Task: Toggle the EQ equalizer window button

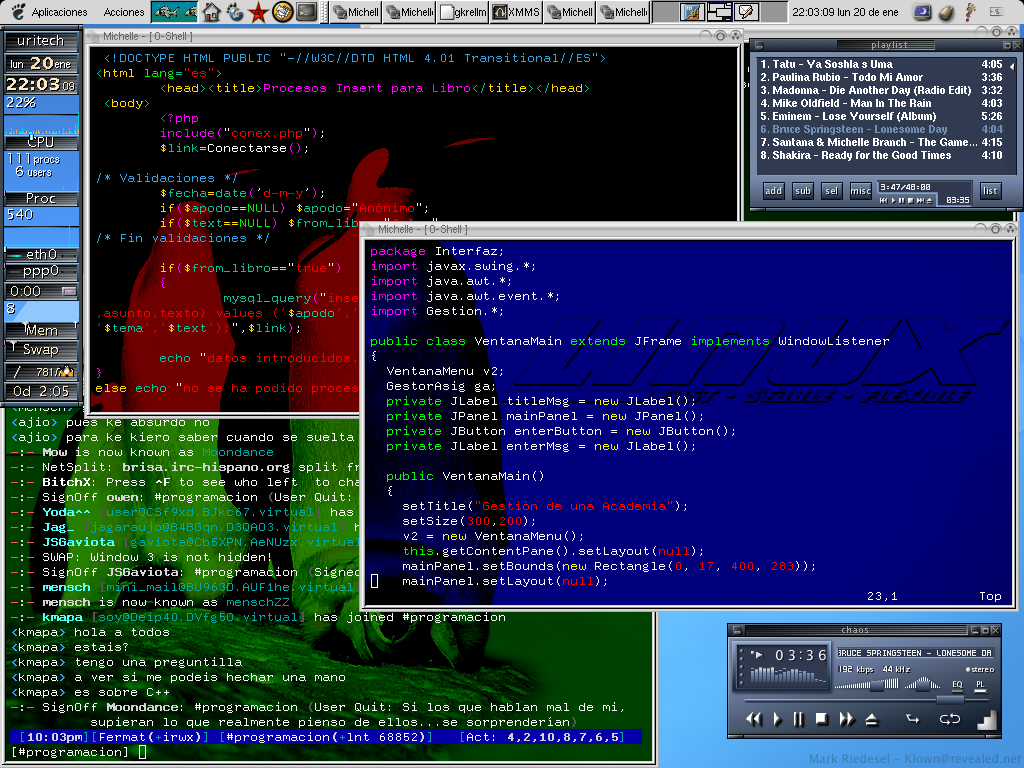Action: click(957, 685)
